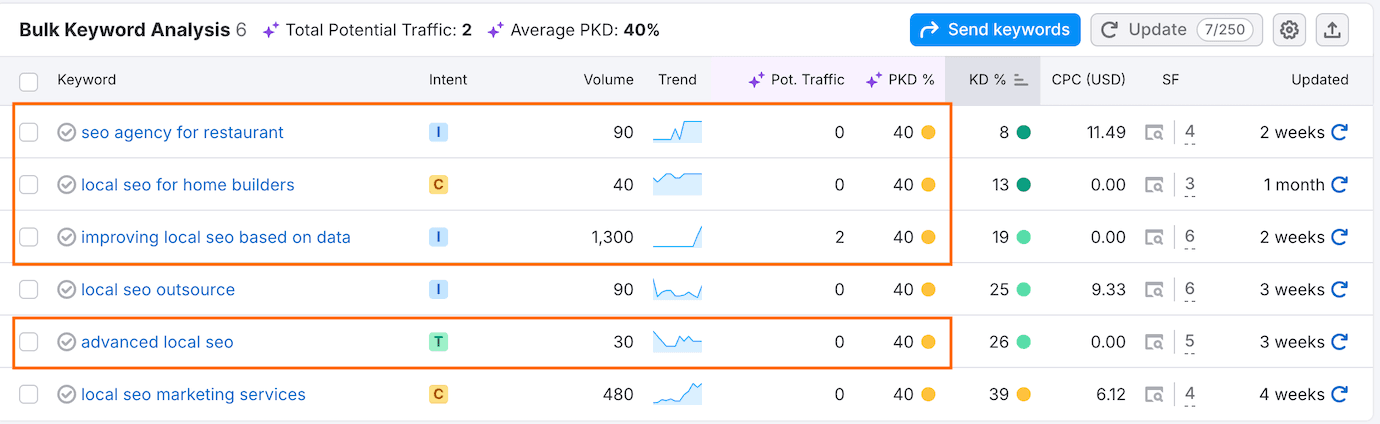The image size is (1380, 424).
Task: Click SERP features icon for 'seo agency for restaurant'
Action: coord(1155,132)
